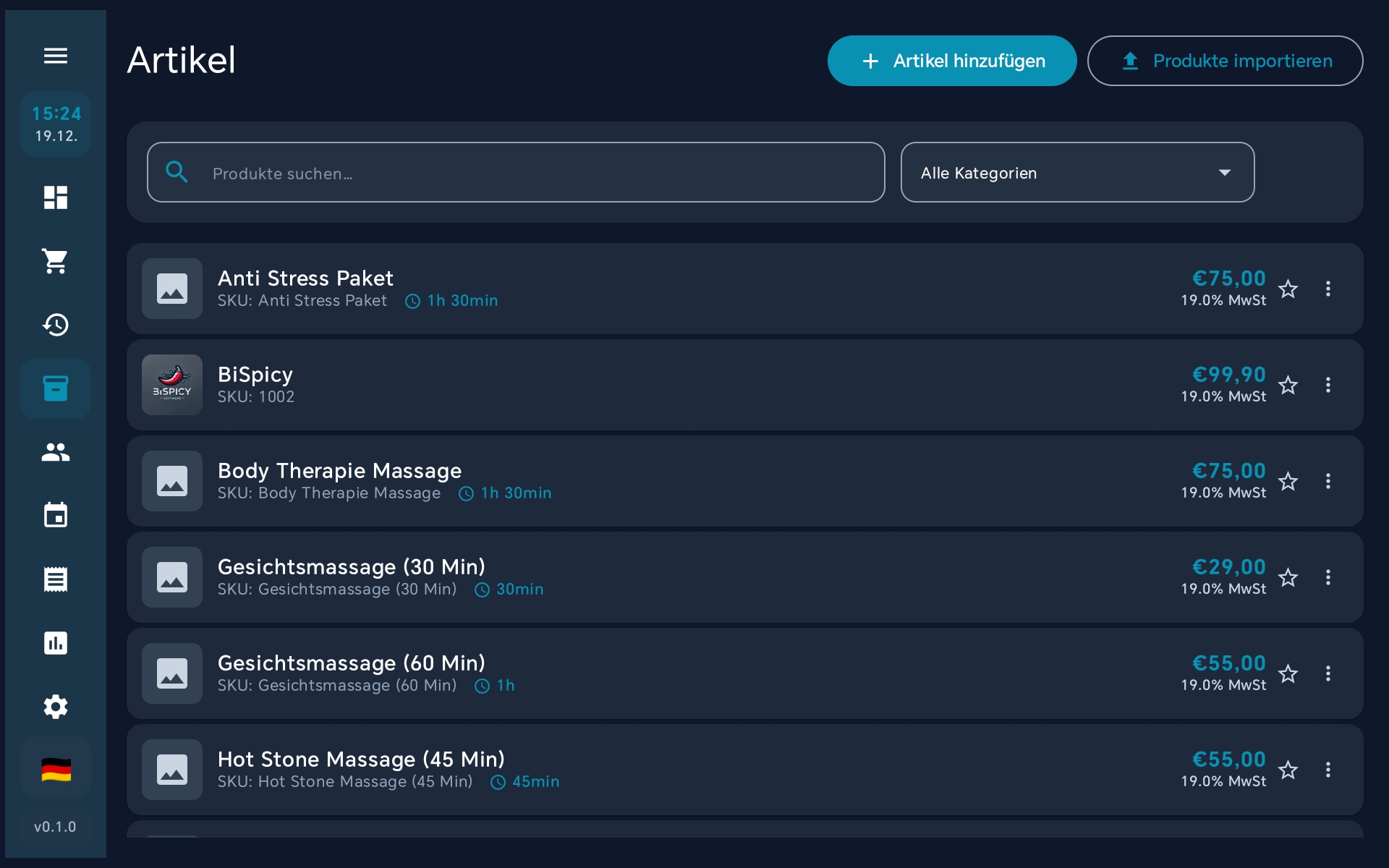Screen dimensions: 1389x868
Task: Go to the dashboard view
Action: click(x=55, y=197)
